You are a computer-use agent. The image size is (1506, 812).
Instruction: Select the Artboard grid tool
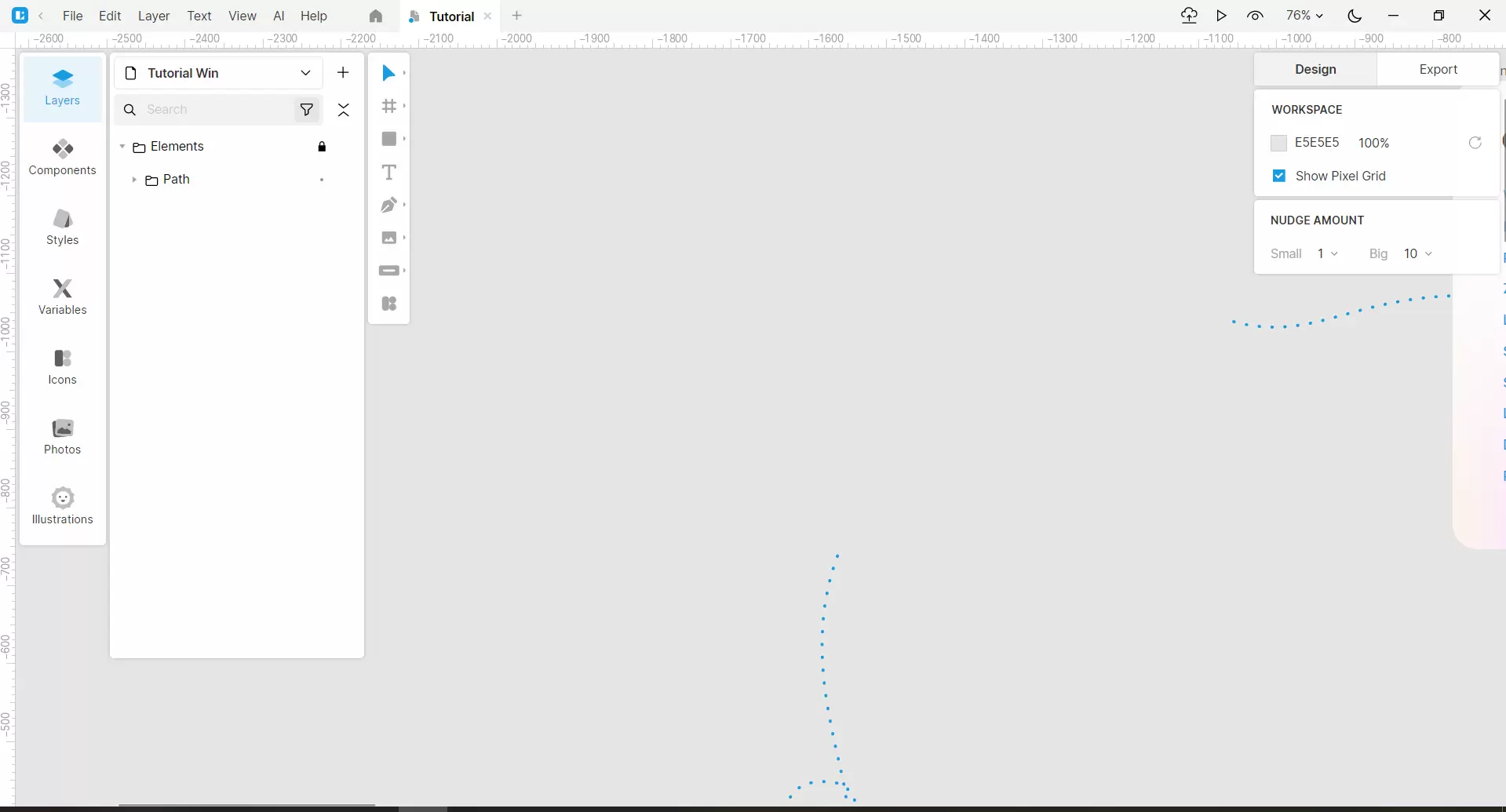pyautogui.click(x=389, y=106)
